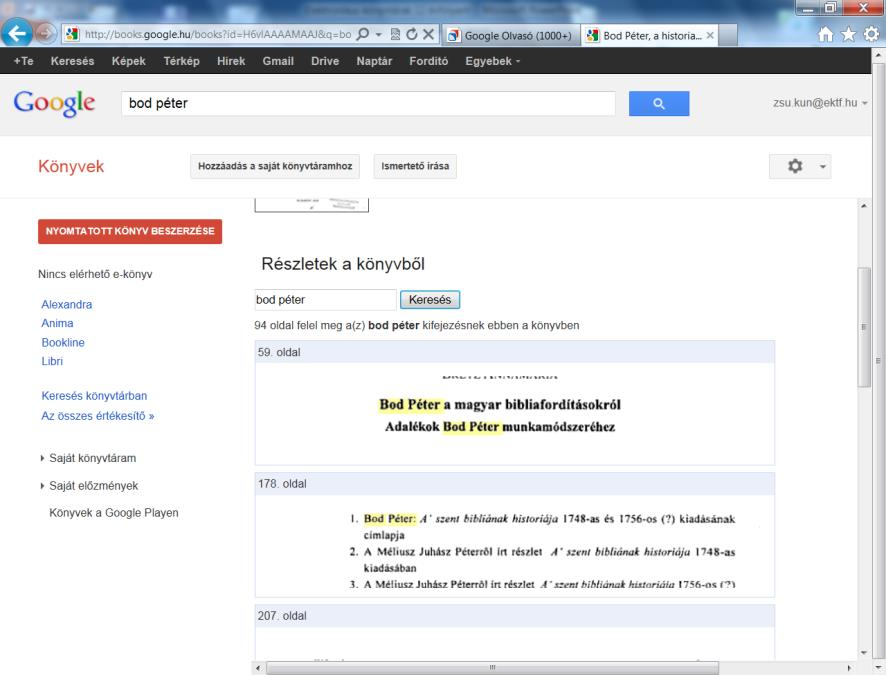Click the inner vertical scrollbar thumb
Screen dimensions: 886x675
pyautogui.click(x=863, y=326)
